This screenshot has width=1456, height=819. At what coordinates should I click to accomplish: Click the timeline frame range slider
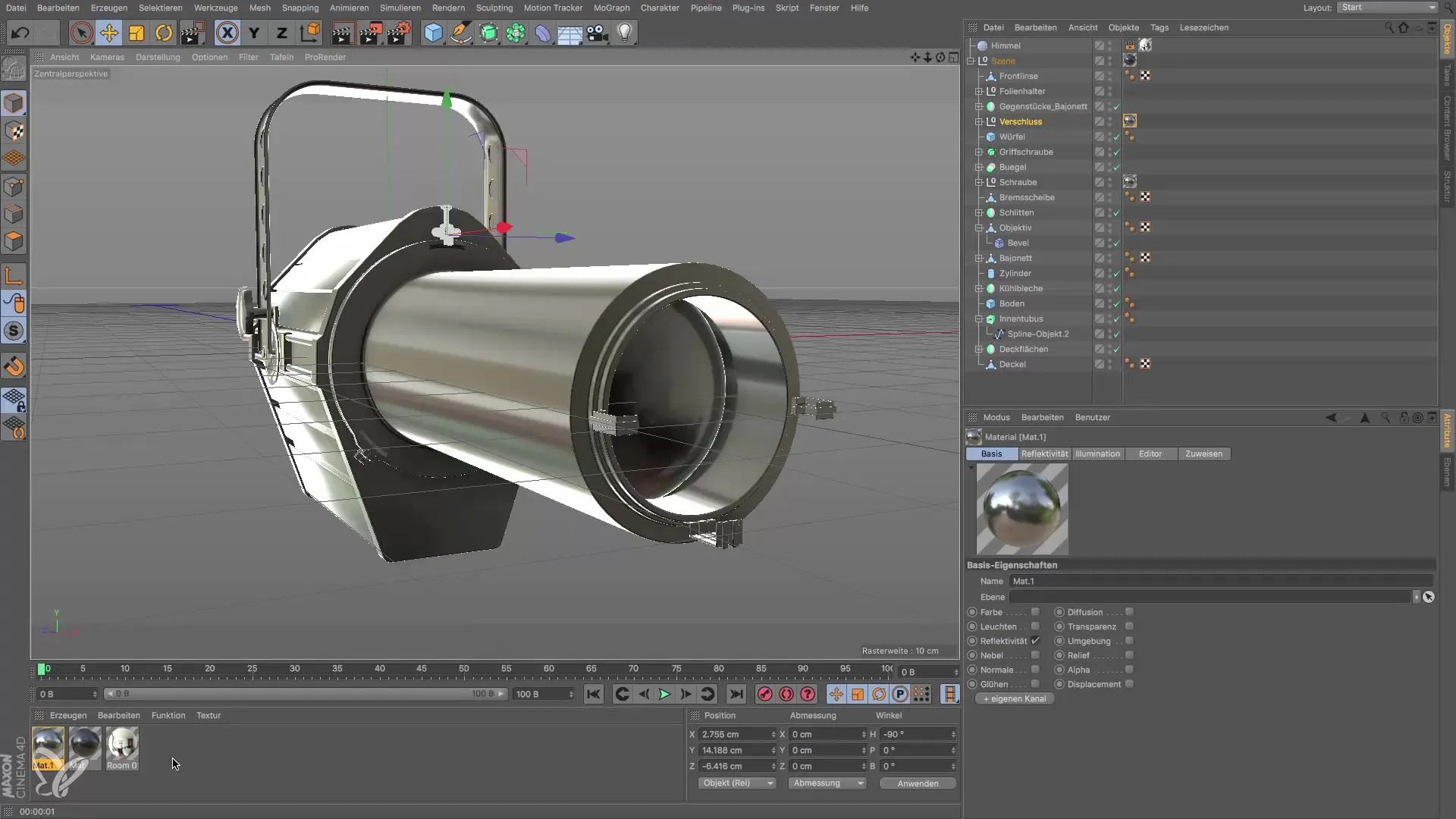pos(303,694)
